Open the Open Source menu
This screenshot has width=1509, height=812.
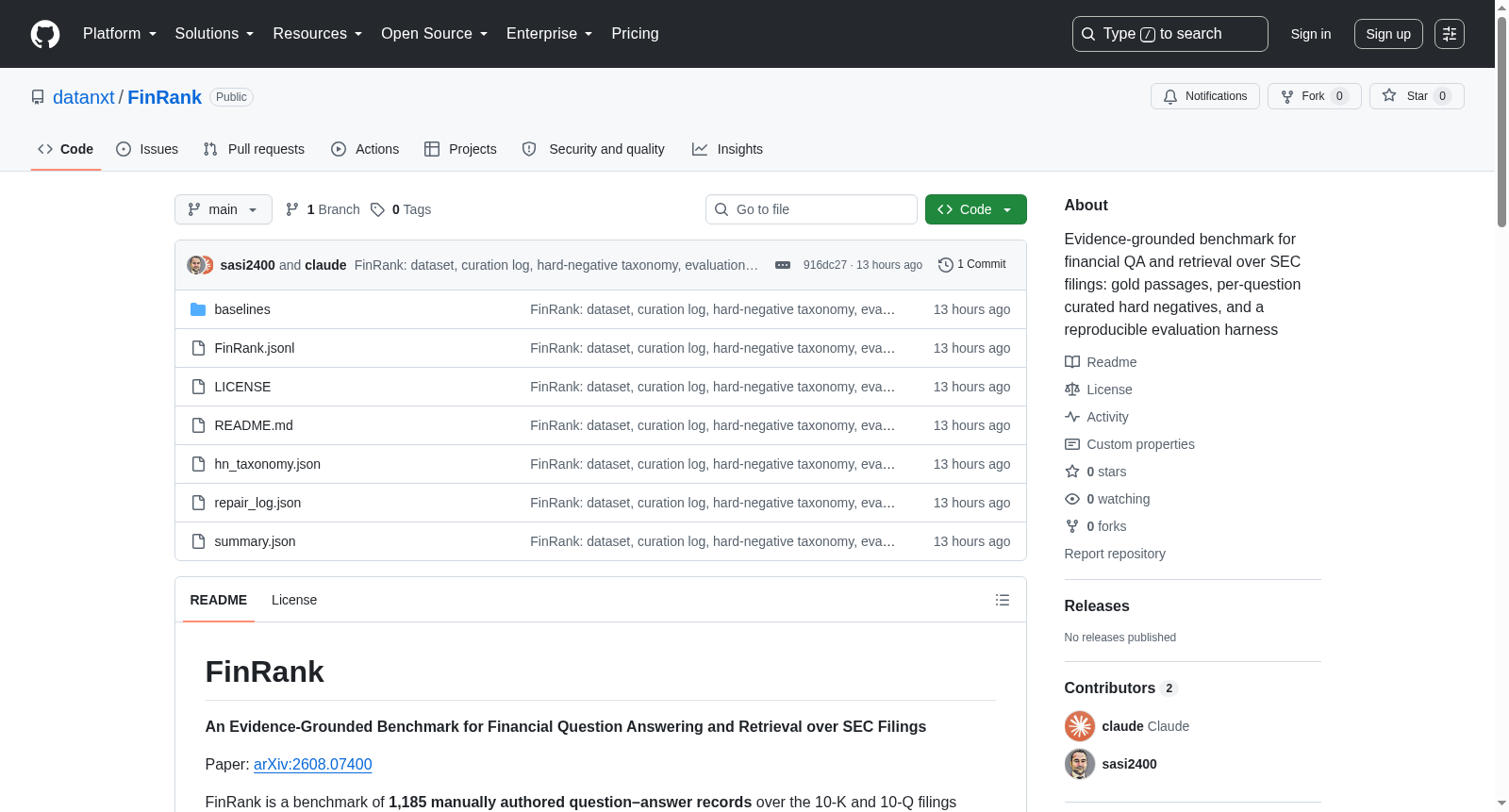click(x=435, y=34)
